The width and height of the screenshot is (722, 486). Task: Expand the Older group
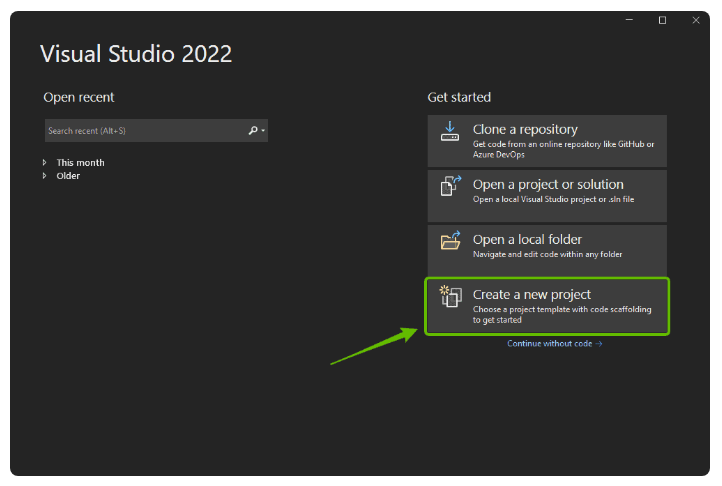tap(45, 176)
